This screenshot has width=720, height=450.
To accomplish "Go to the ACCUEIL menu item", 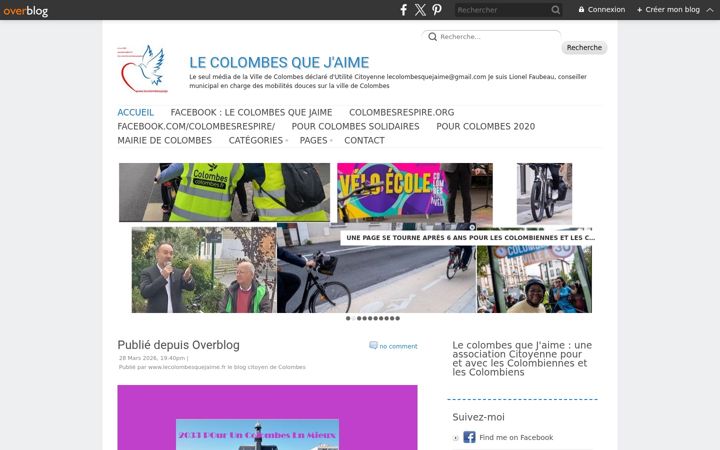I will click(x=135, y=112).
